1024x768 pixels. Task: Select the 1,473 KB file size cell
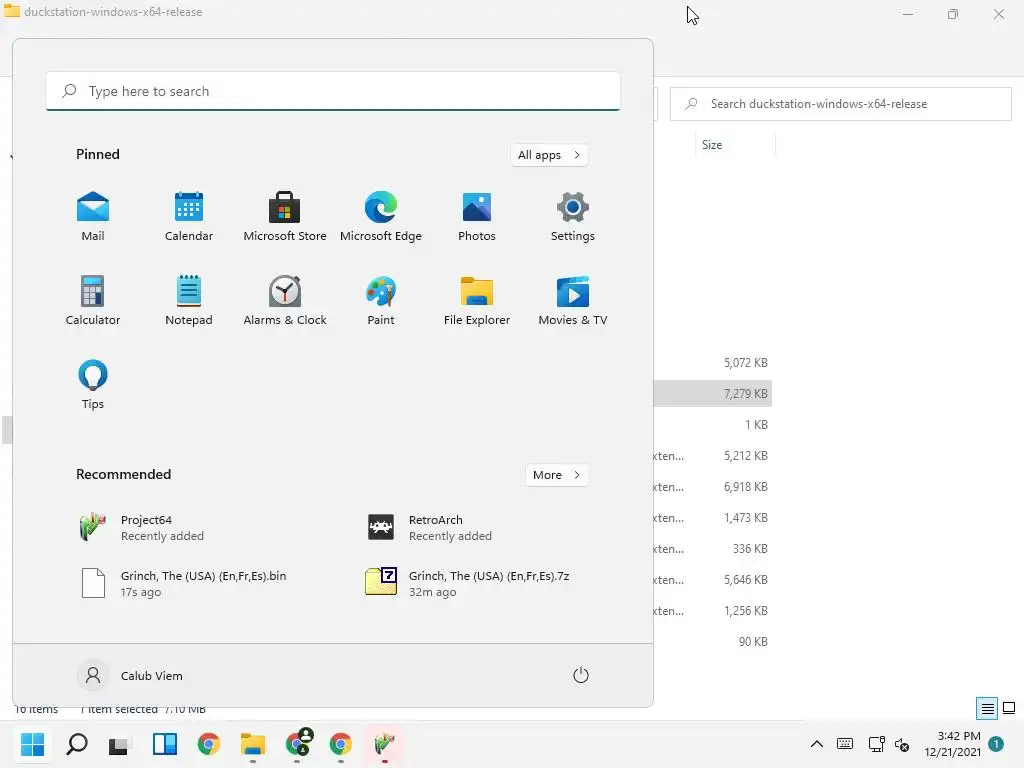[745, 518]
